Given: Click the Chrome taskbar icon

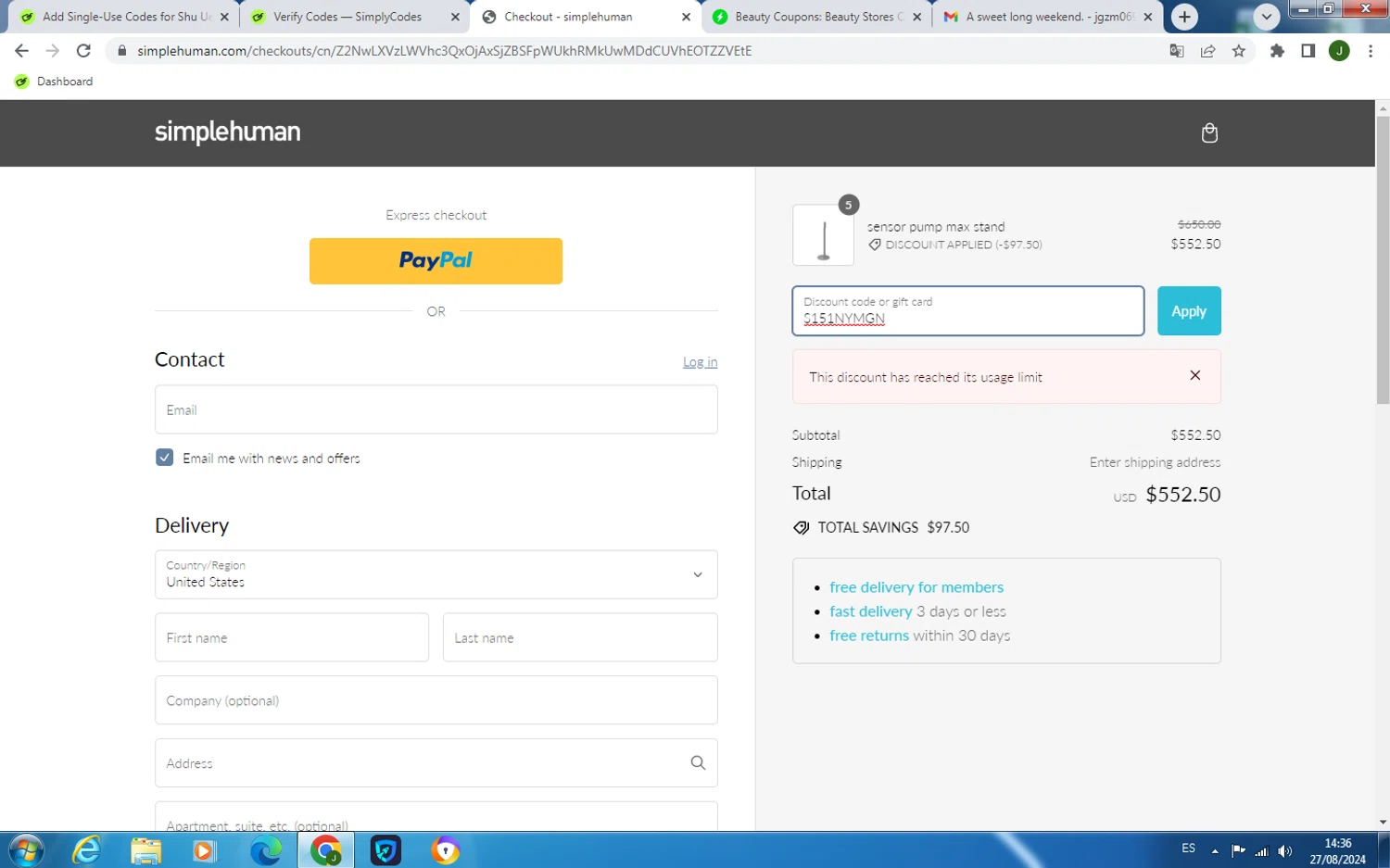Looking at the screenshot, I should tap(325, 850).
